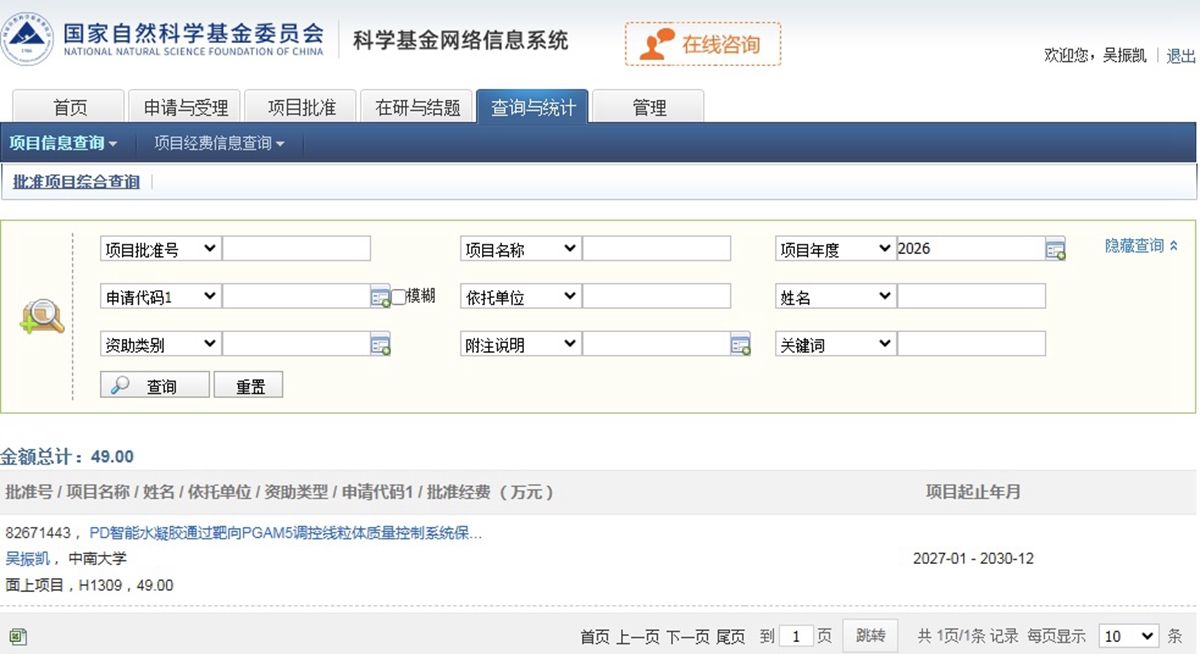The height and width of the screenshot is (654, 1200).
Task: Click the 退出 logout link
Action: tap(1181, 55)
